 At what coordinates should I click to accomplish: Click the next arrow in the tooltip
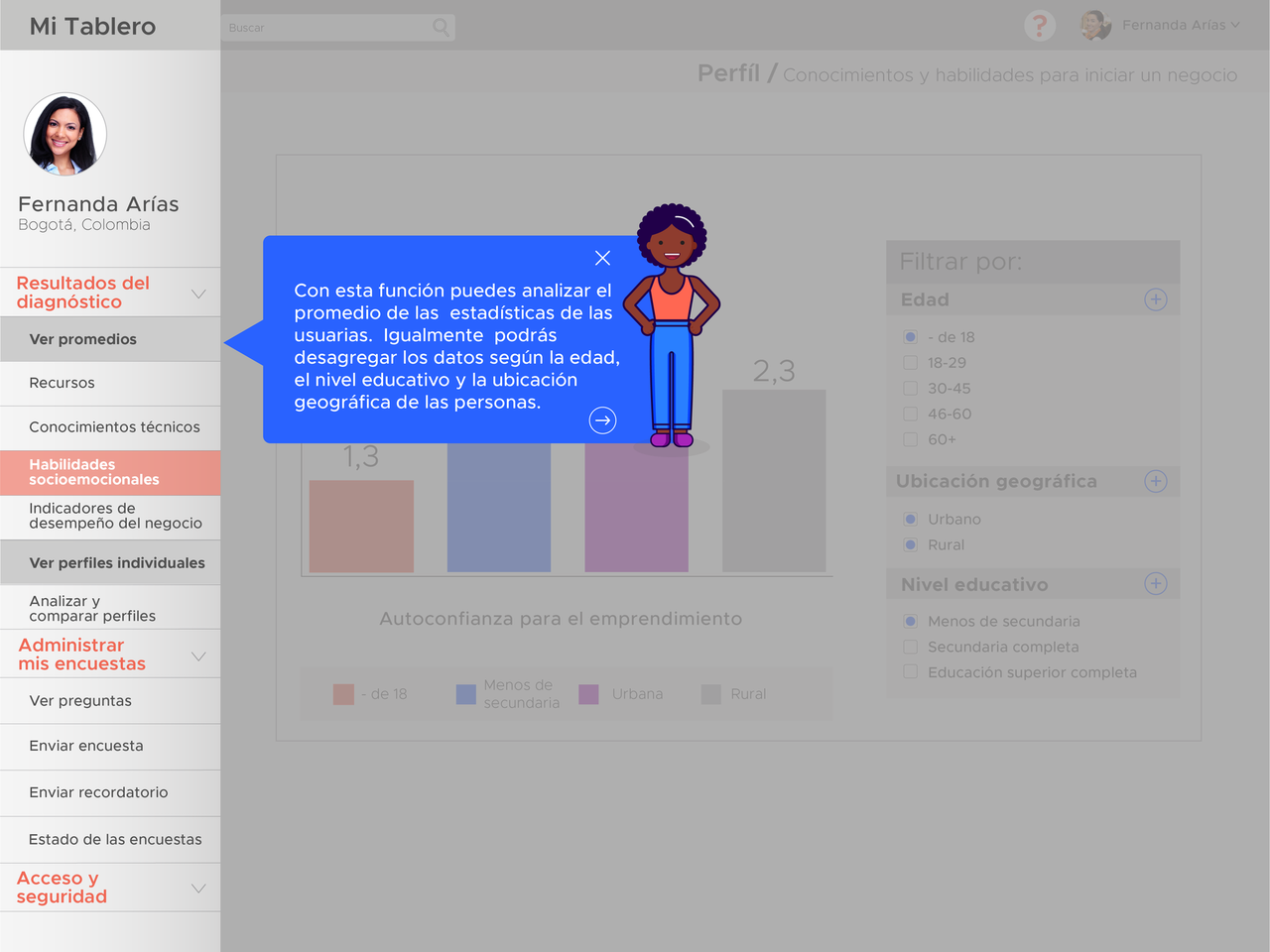click(602, 420)
